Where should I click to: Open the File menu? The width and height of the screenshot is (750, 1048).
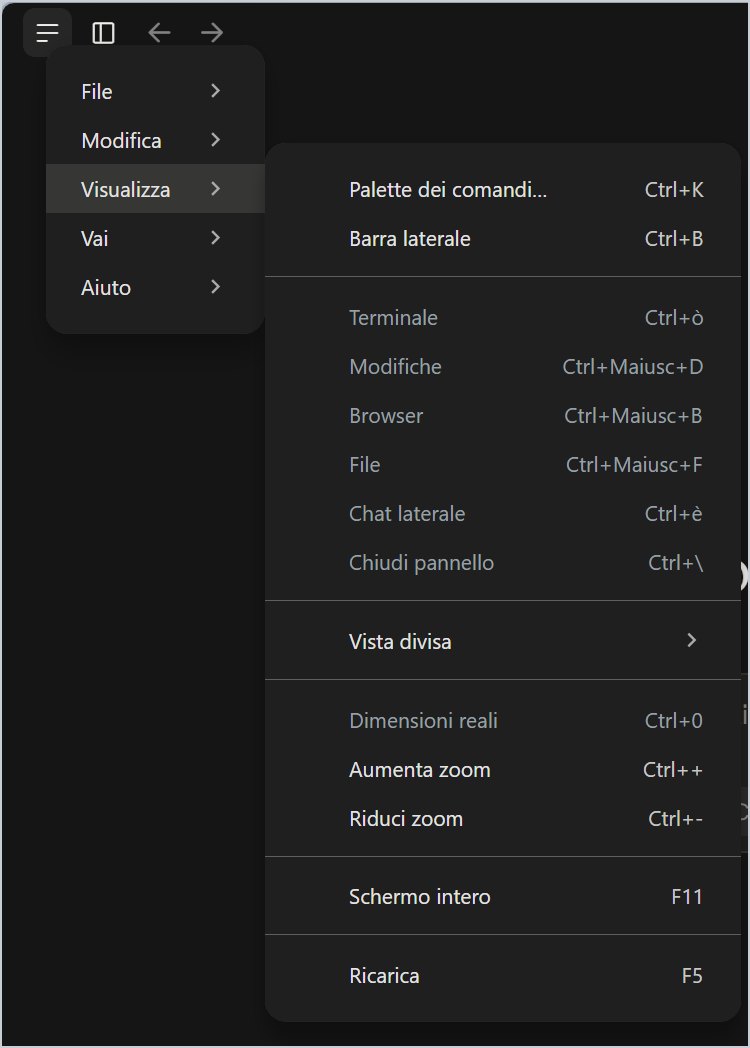pyautogui.click(x=155, y=91)
